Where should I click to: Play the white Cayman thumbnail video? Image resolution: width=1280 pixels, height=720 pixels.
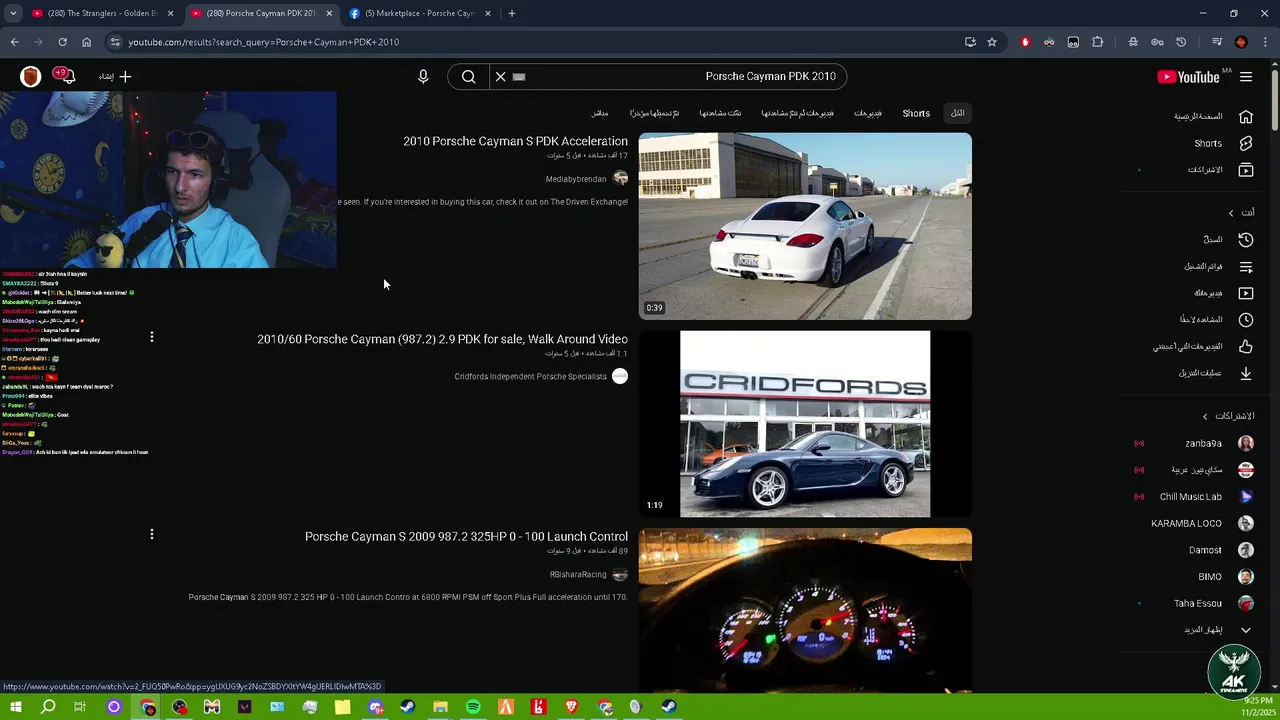[805, 226]
